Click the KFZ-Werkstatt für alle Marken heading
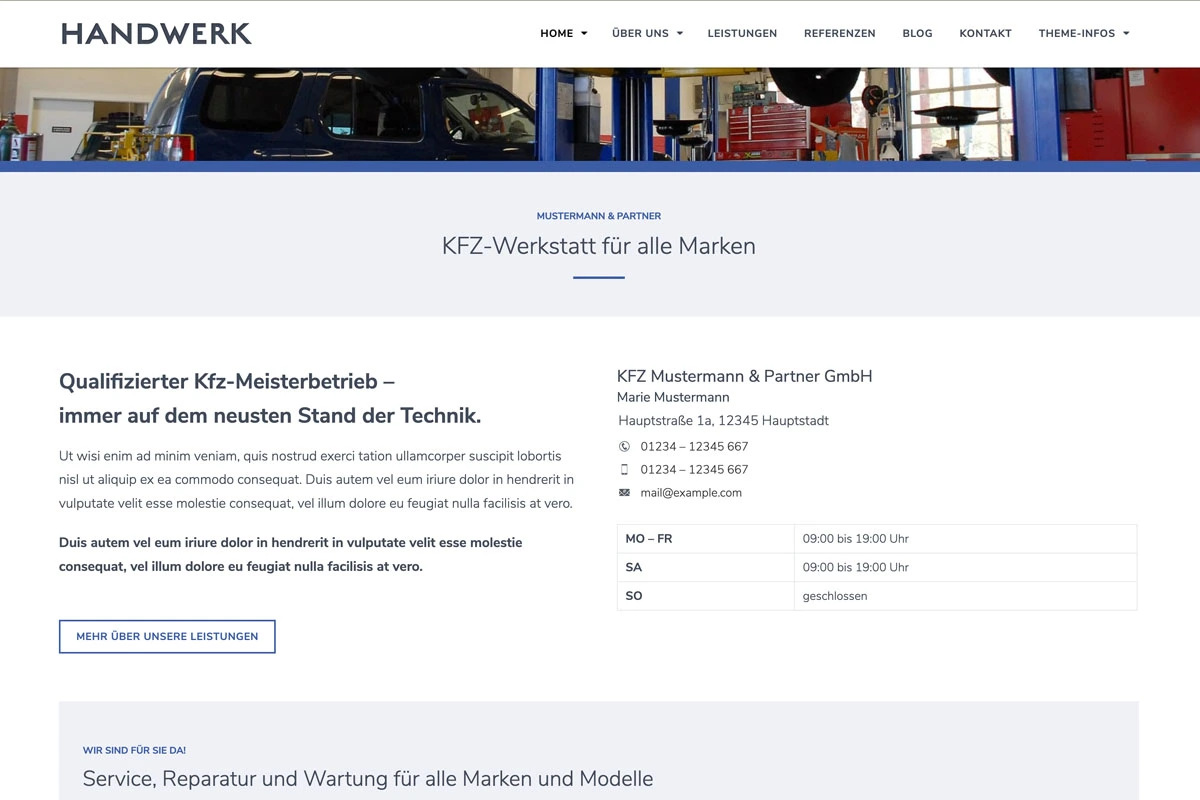 click(598, 245)
